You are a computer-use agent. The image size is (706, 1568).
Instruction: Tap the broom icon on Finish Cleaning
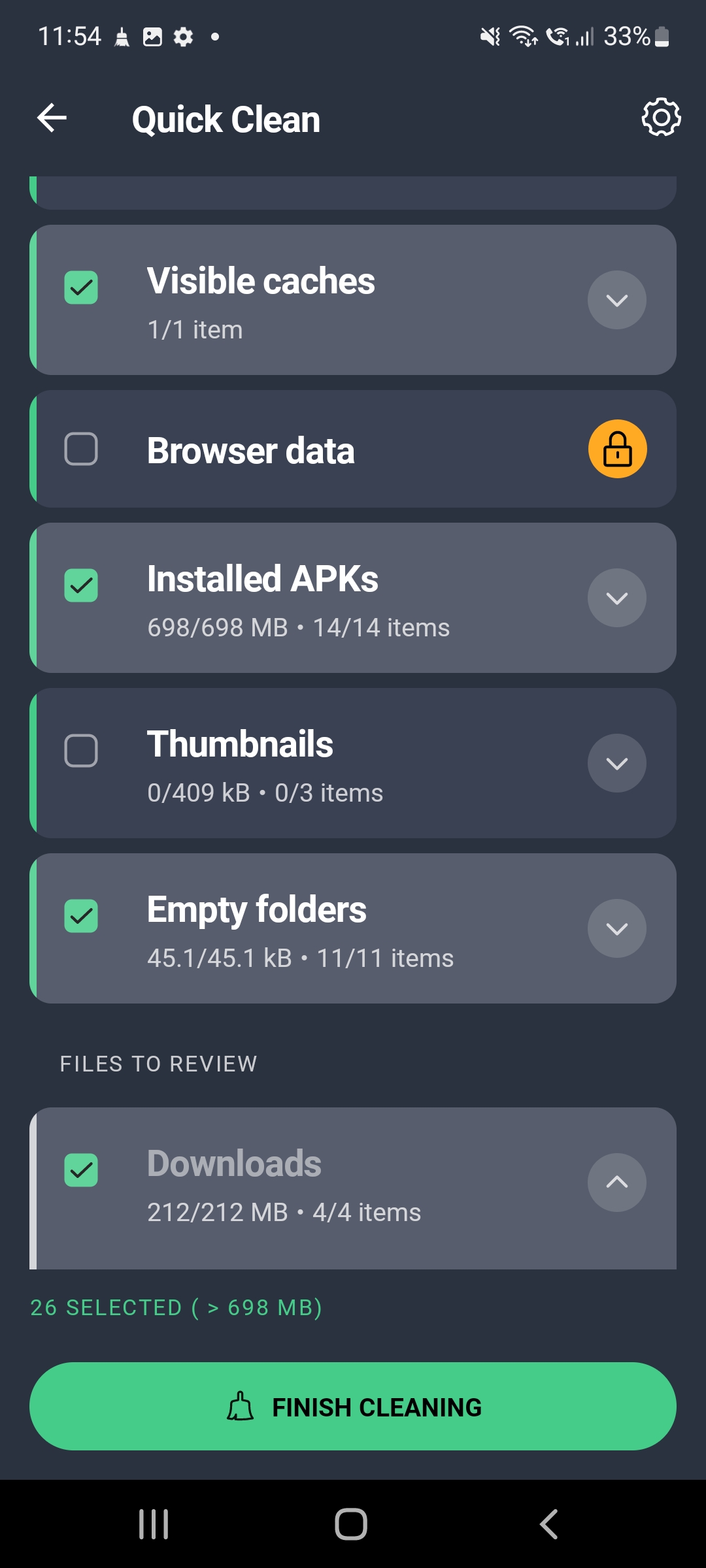click(240, 1407)
